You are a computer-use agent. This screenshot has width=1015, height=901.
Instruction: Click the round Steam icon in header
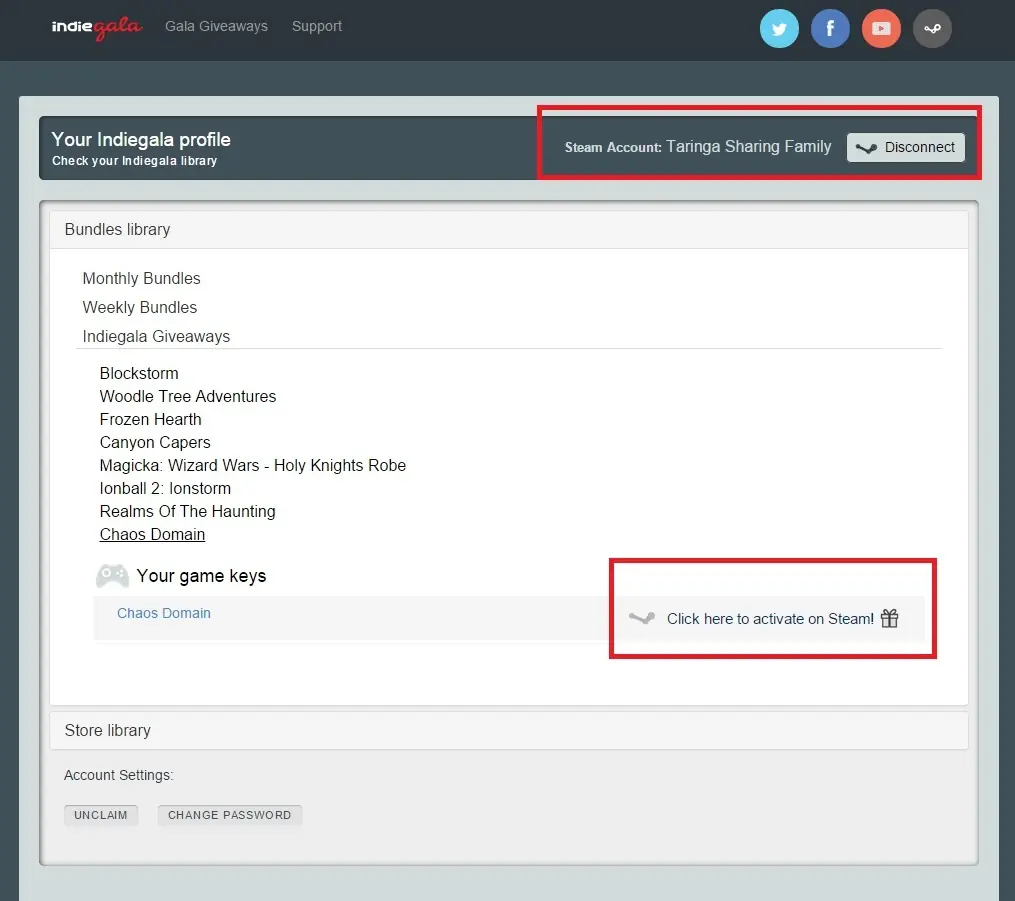(x=932, y=29)
